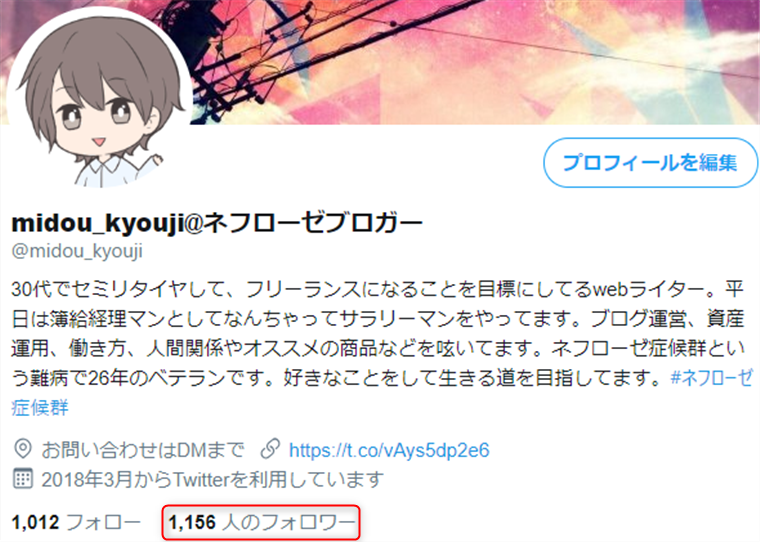
Task: Open the pink header banner image
Action: click(x=475, y=62)
